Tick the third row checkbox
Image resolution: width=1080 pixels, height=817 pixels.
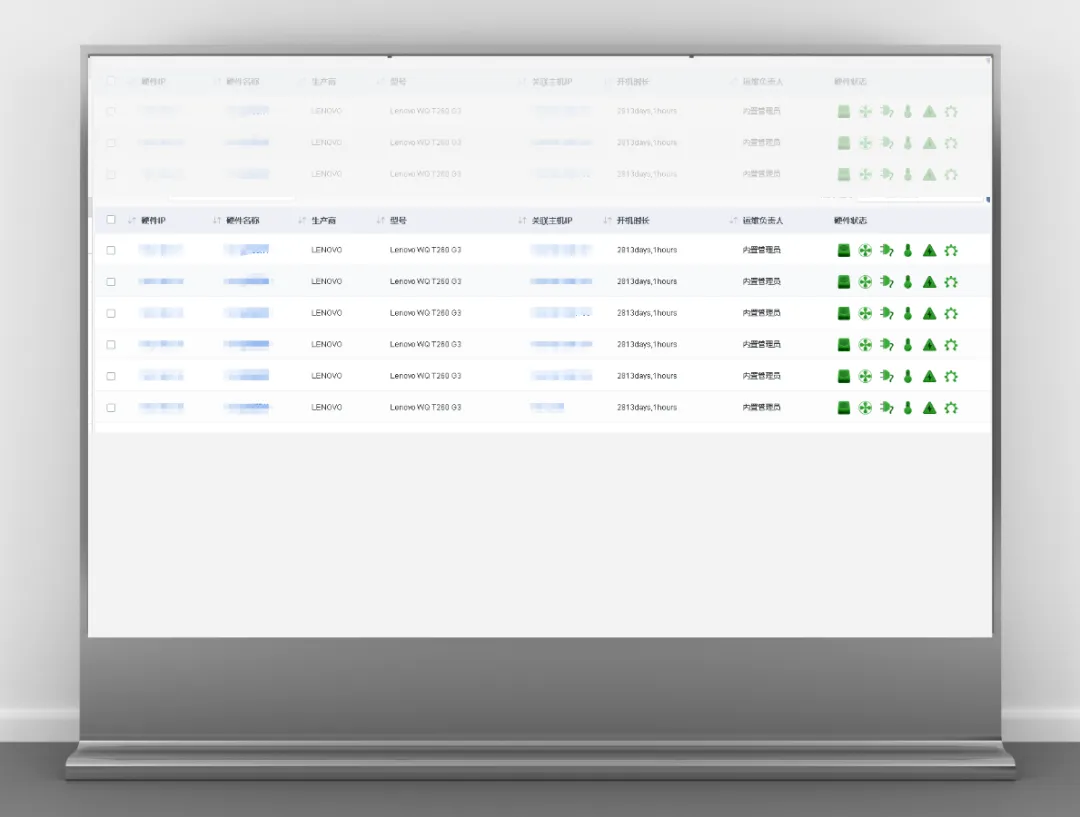coord(111,313)
